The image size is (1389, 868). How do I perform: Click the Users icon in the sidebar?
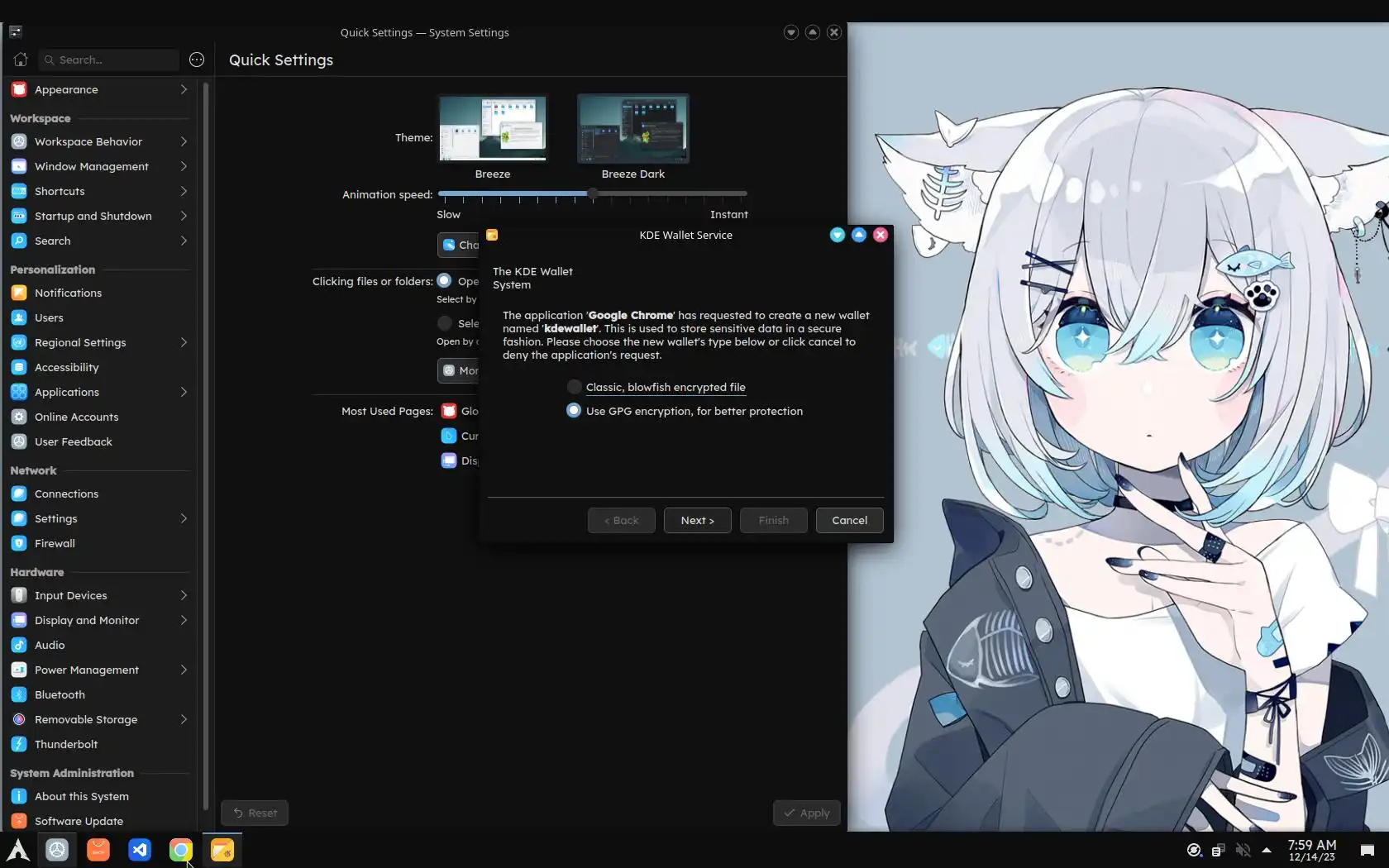19,317
